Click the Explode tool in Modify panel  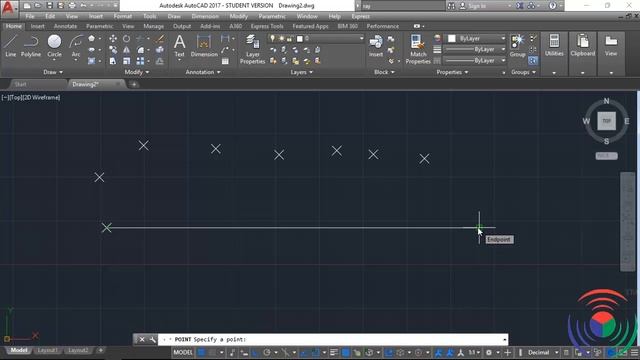(160, 50)
